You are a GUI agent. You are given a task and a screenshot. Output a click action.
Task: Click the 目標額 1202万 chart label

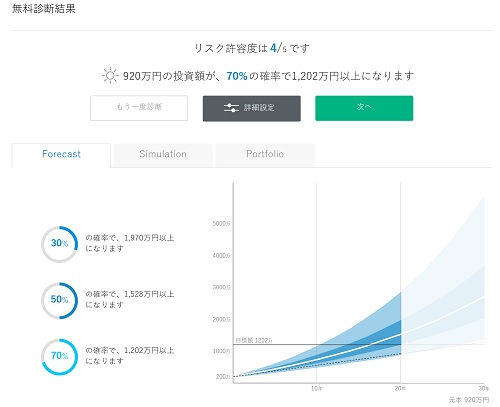point(254,340)
